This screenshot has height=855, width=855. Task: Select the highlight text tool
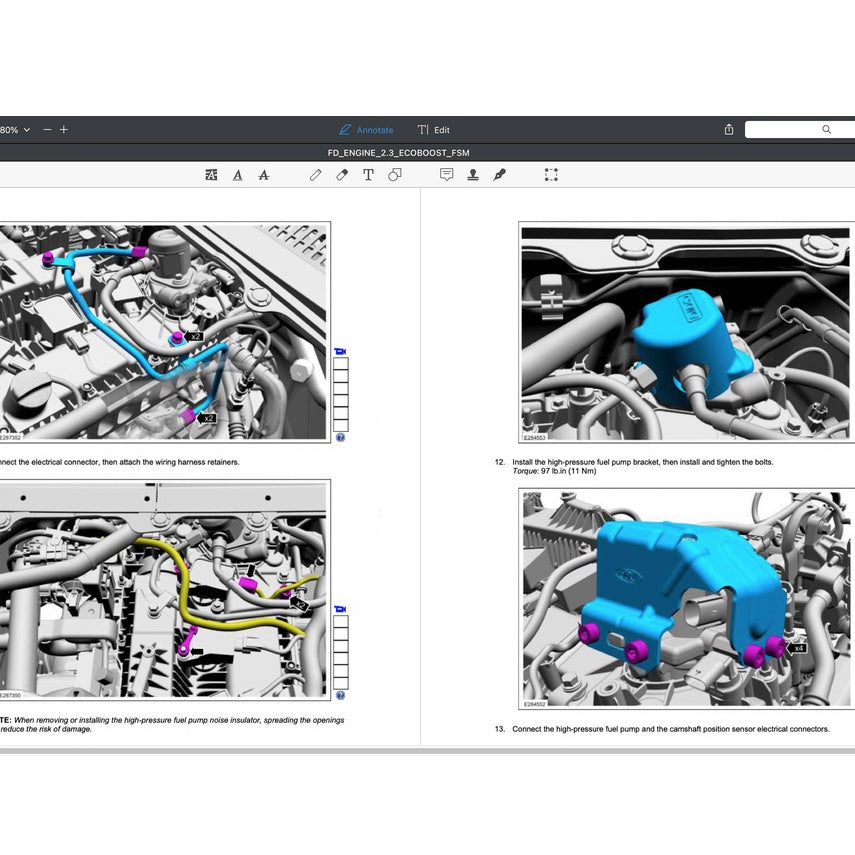211,175
